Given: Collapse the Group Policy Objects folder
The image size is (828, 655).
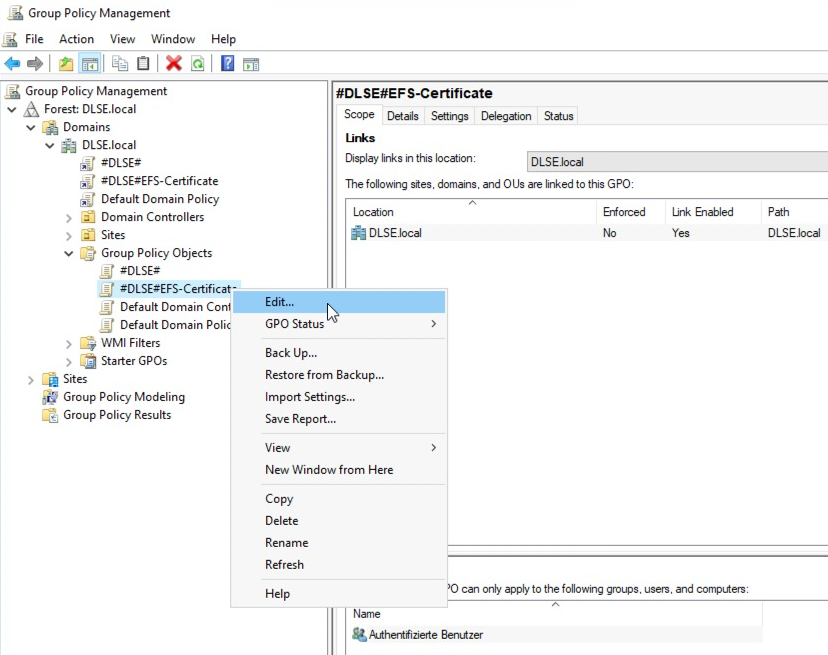Looking at the screenshot, I should pos(69,254).
